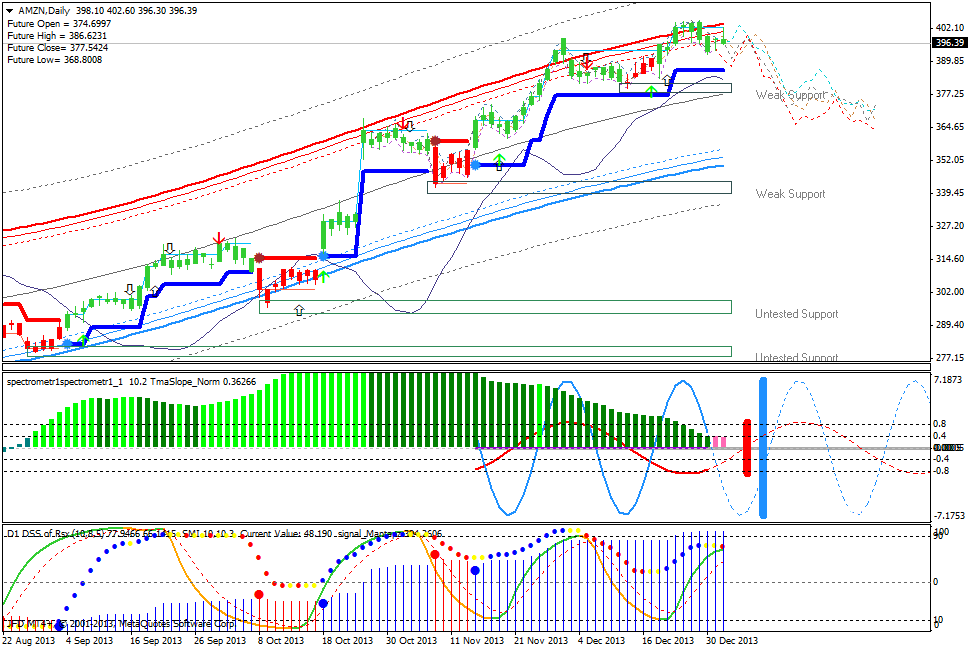
Task: Click the hollow down-arrow marker above late September candles
Action: [169, 247]
